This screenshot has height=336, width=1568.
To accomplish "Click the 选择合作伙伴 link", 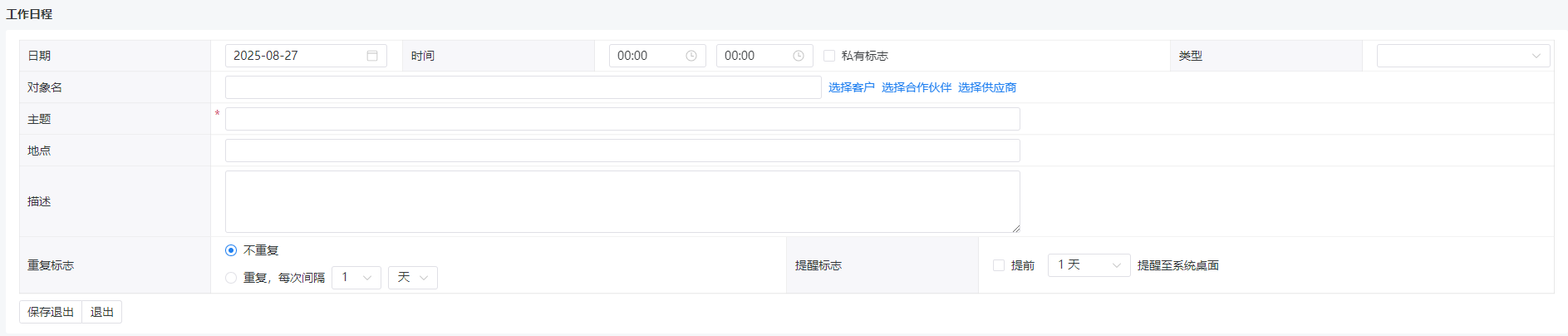I will pos(916,87).
